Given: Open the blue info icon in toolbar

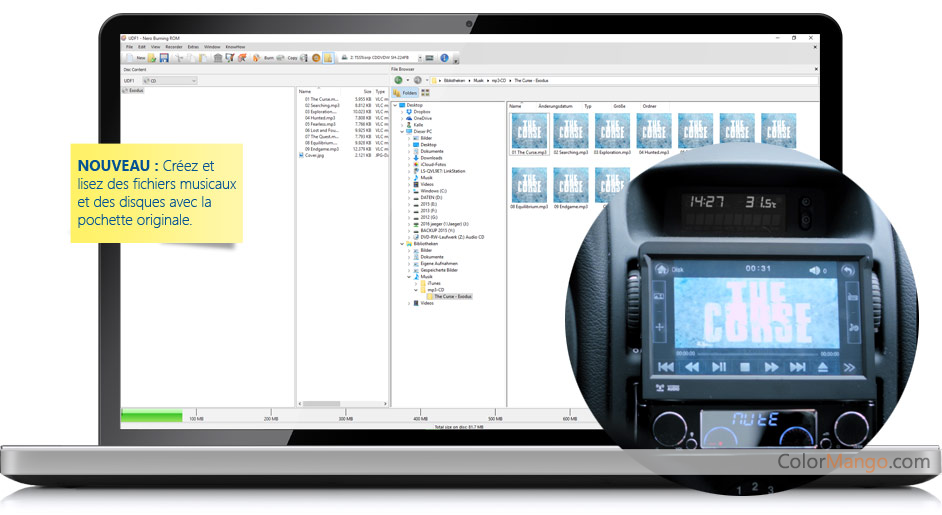Looking at the screenshot, I should pyautogui.click(x=445, y=58).
